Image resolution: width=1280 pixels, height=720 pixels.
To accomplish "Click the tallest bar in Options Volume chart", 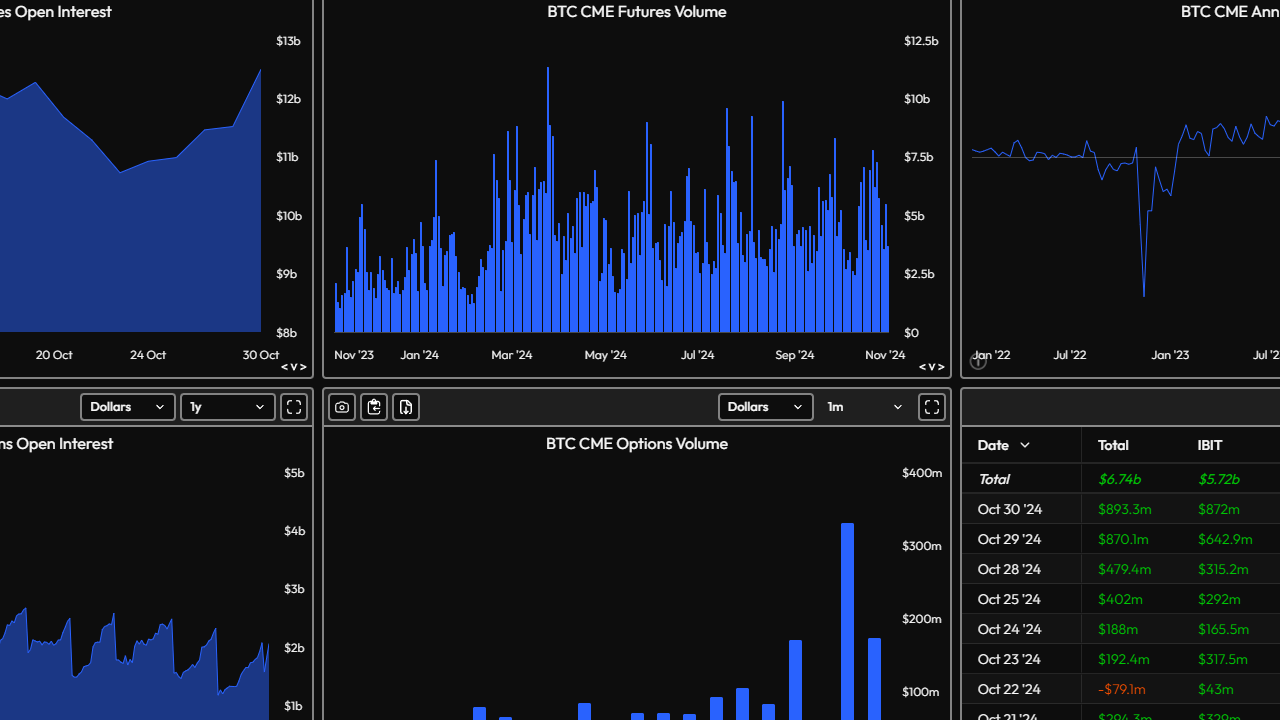I will [x=847, y=621].
